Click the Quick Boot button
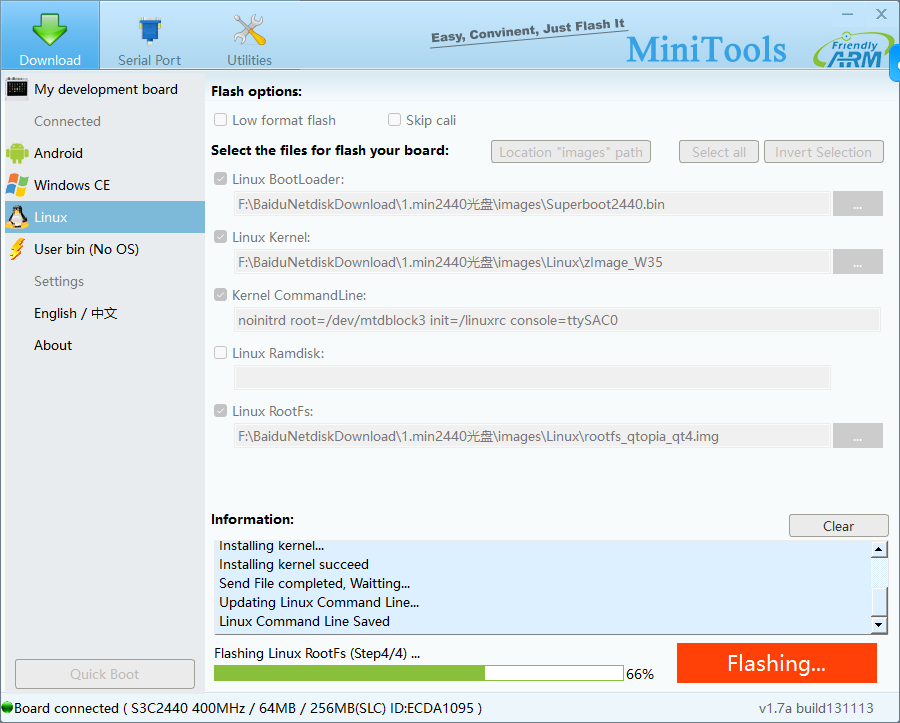 [x=104, y=674]
